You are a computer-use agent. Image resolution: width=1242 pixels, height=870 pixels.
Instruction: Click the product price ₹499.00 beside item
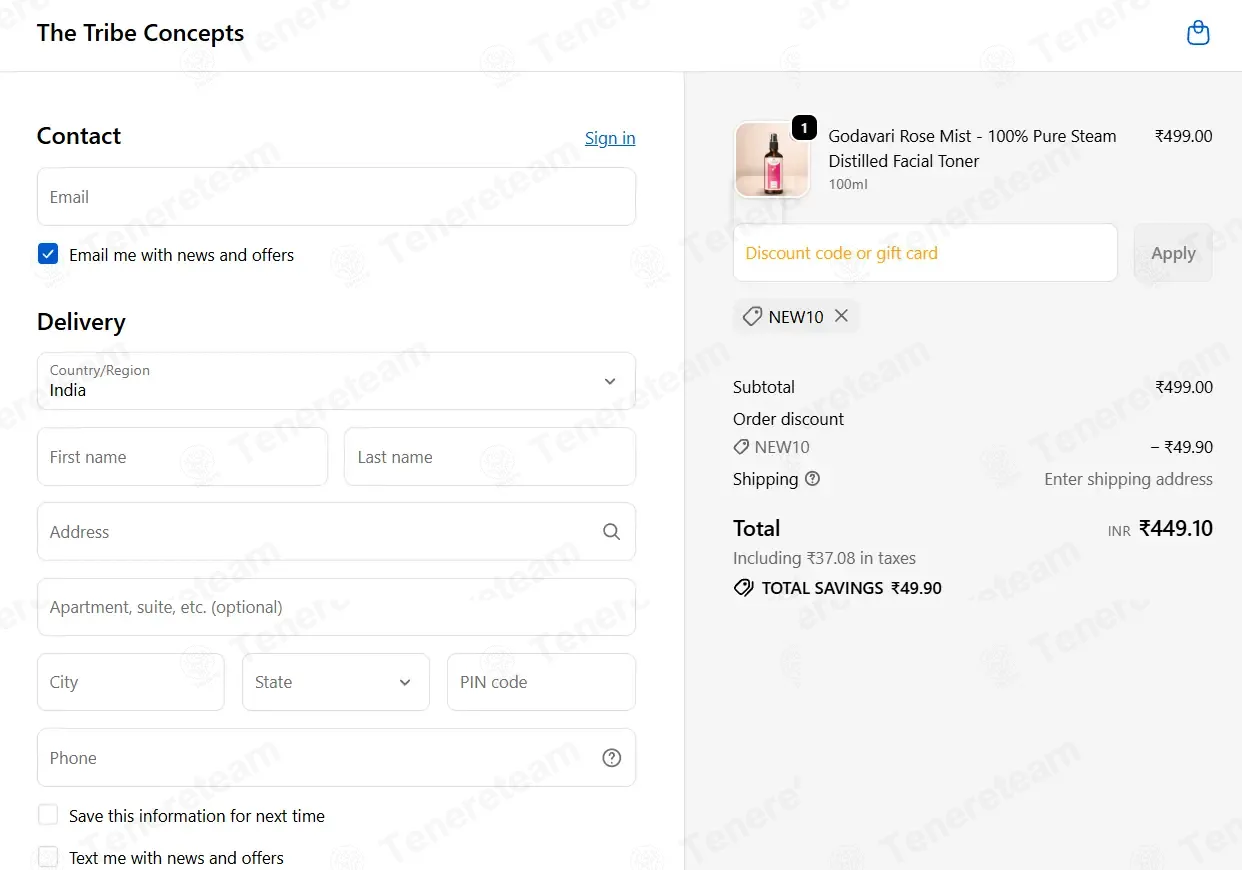(x=1184, y=136)
